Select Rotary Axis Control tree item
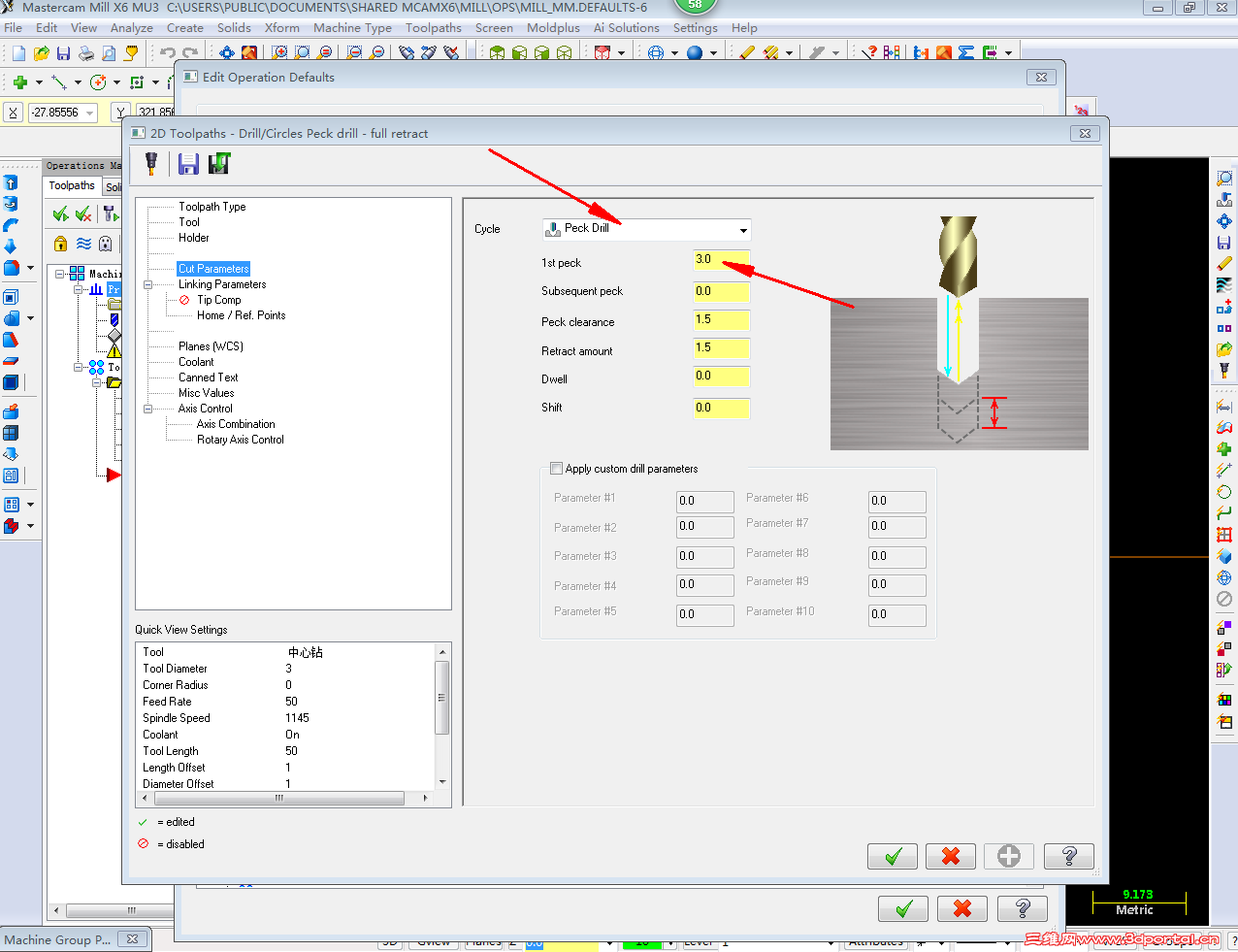 (240, 440)
